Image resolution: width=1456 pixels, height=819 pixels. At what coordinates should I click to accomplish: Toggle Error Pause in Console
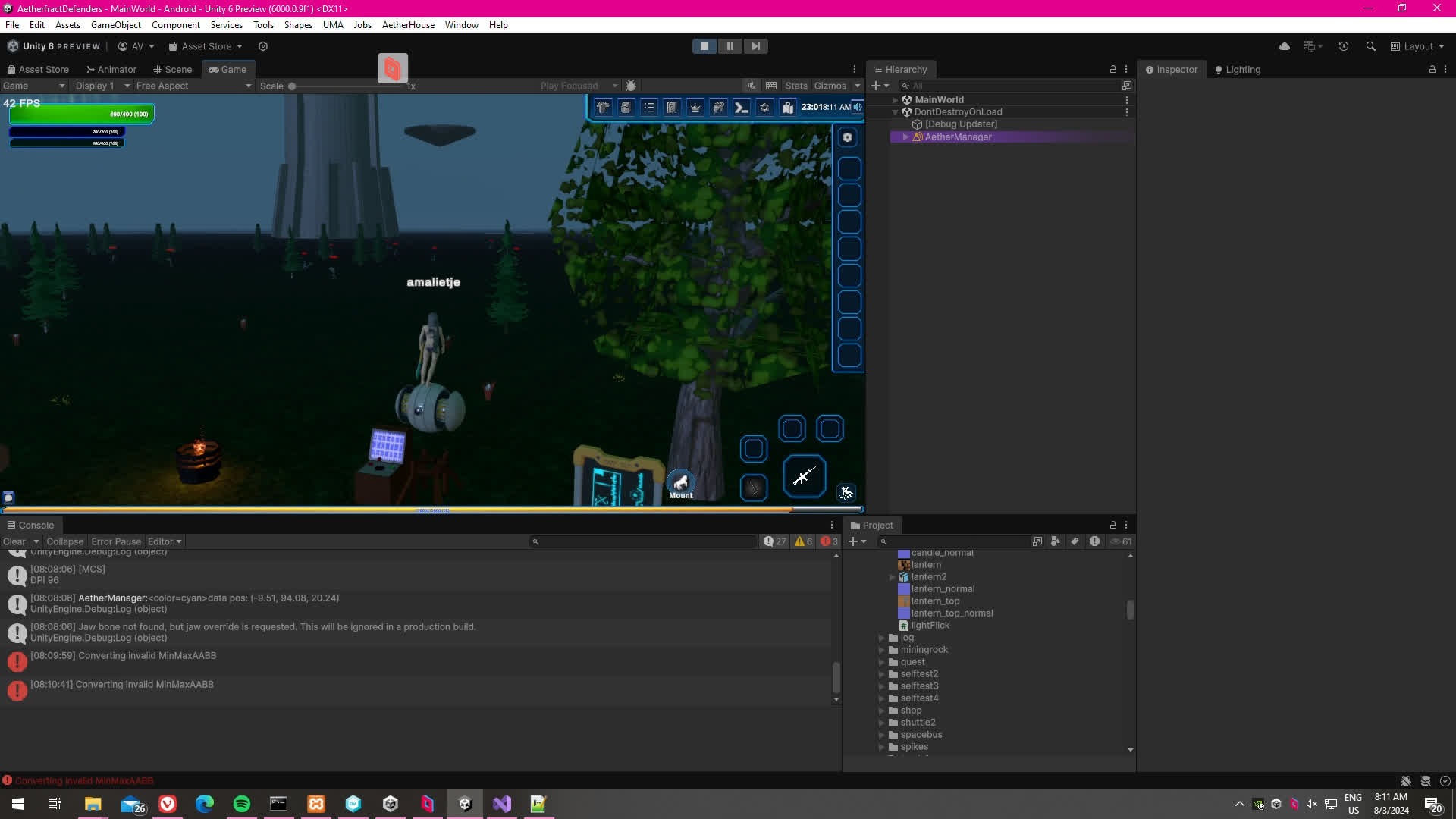pyautogui.click(x=116, y=541)
